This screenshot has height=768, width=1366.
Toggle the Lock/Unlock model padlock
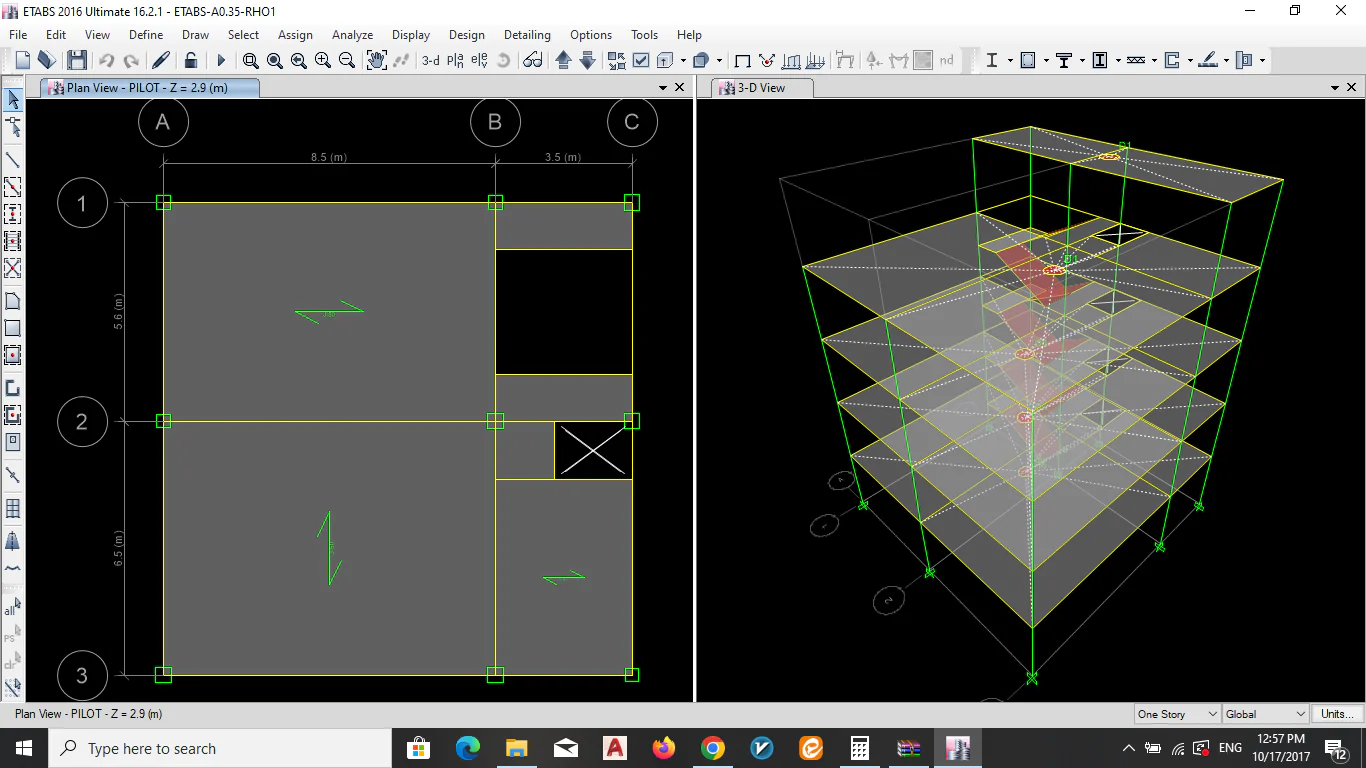[x=191, y=61]
